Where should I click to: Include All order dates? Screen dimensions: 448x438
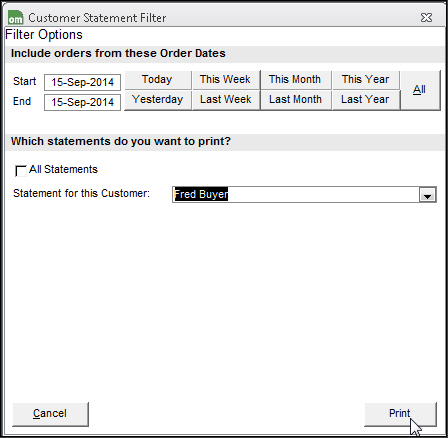pos(420,90)
